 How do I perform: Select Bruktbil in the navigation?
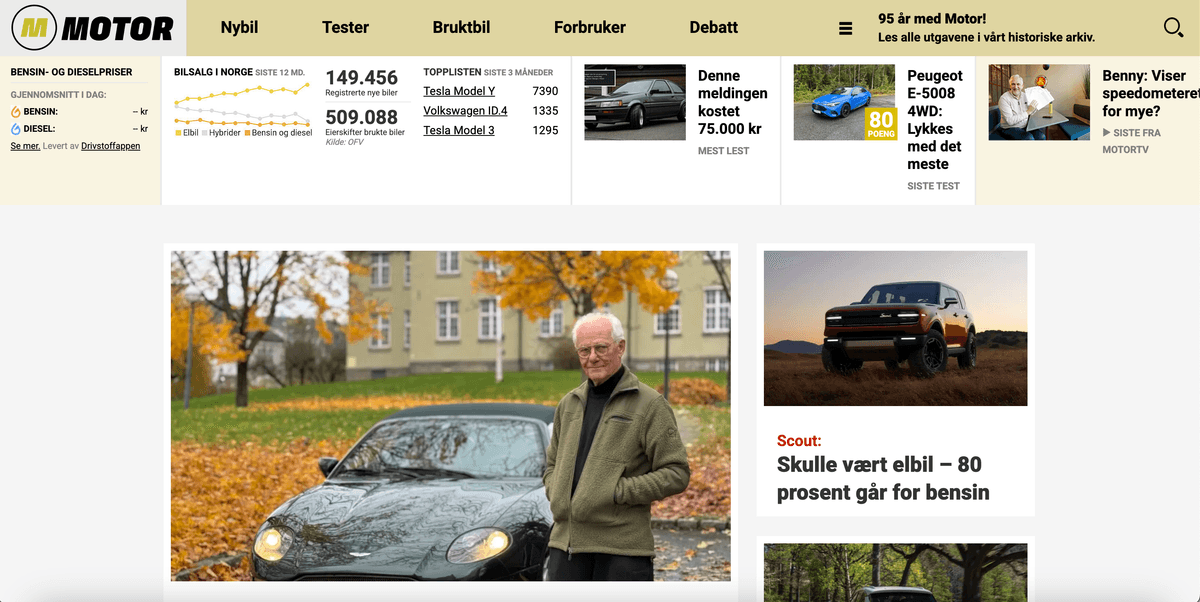pyautogui.click(x=461, y=27)
